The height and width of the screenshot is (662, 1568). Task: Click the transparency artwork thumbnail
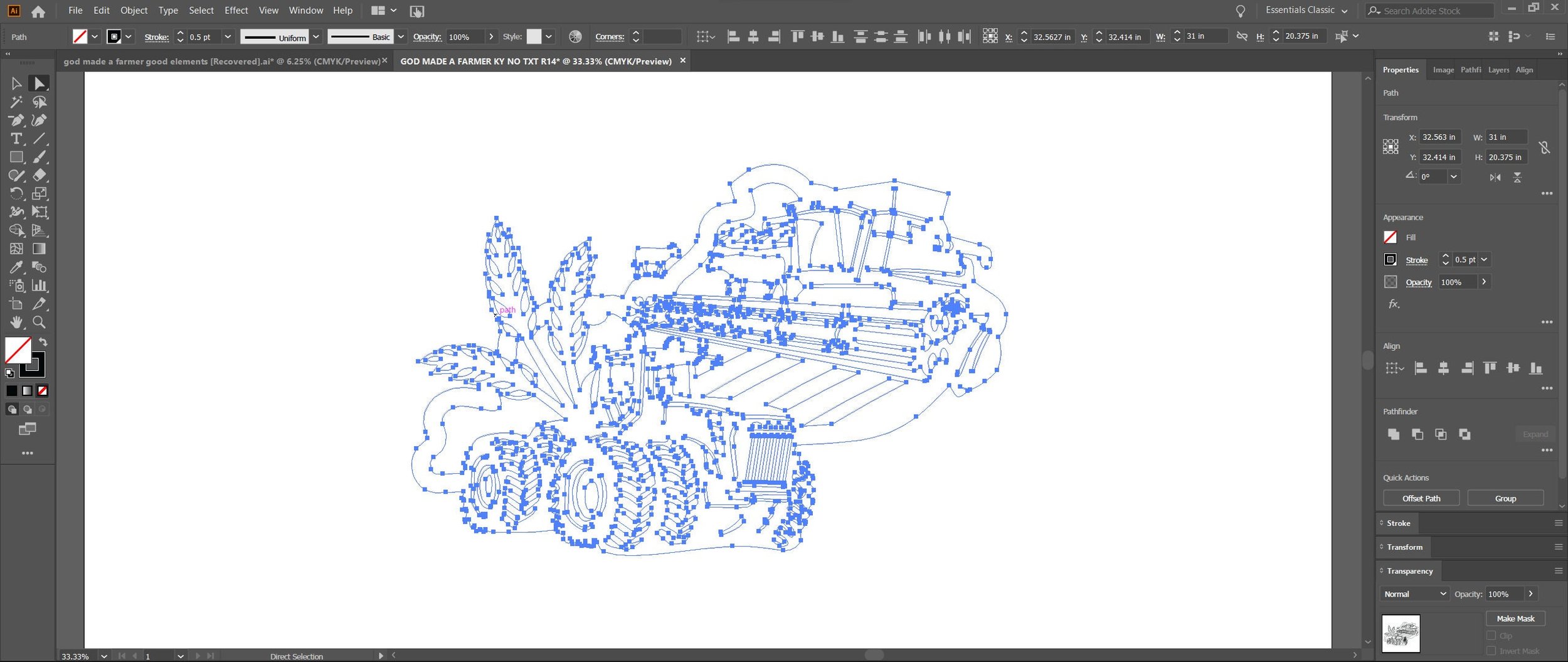tap(1401, 633)
